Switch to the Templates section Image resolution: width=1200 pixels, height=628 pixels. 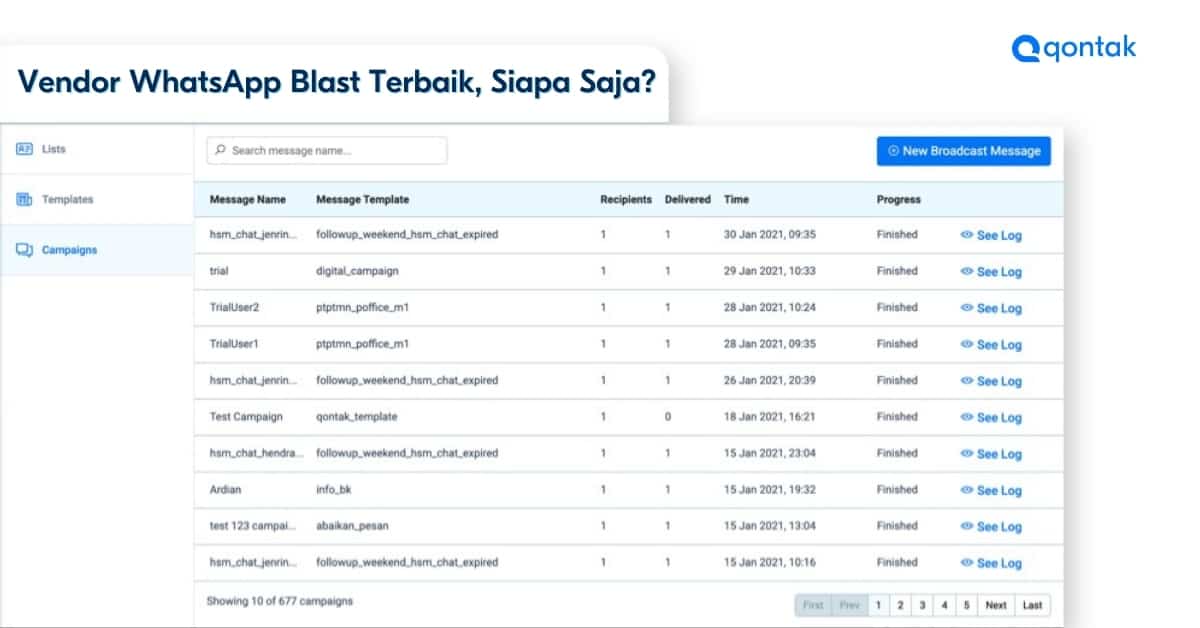(x=68, y=199)
